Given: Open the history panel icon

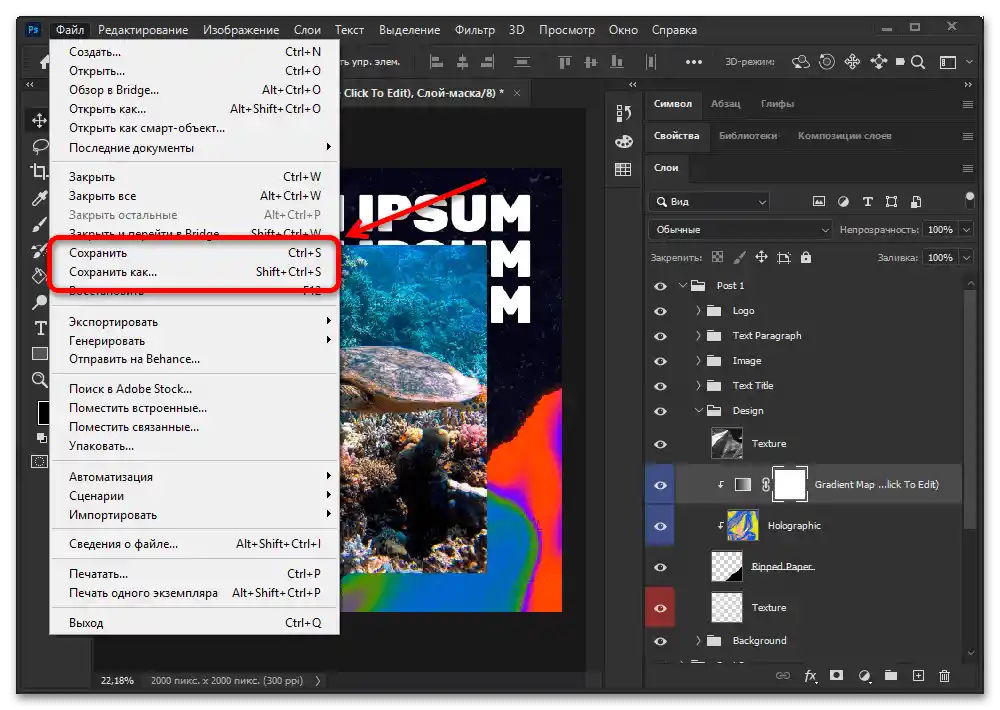Looking at the screenshot, I should pos(623,113).
